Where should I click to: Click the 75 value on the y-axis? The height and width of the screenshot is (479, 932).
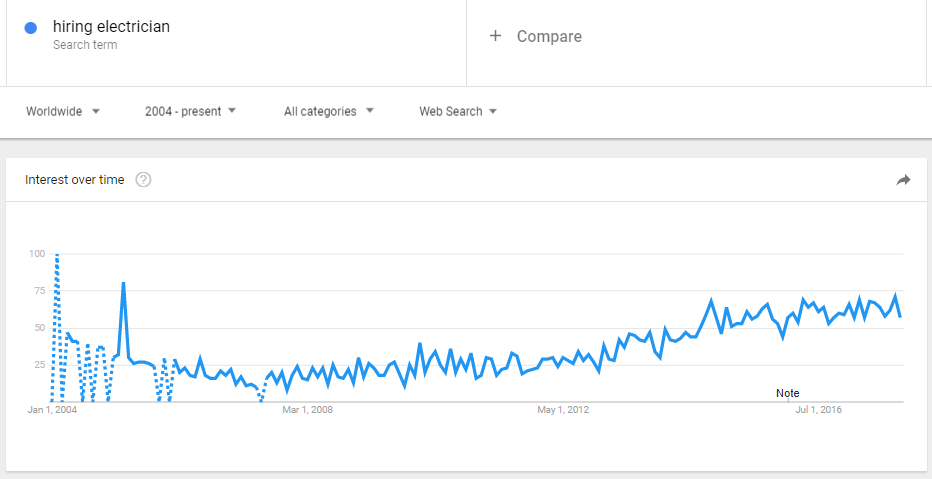click(39, 291)
